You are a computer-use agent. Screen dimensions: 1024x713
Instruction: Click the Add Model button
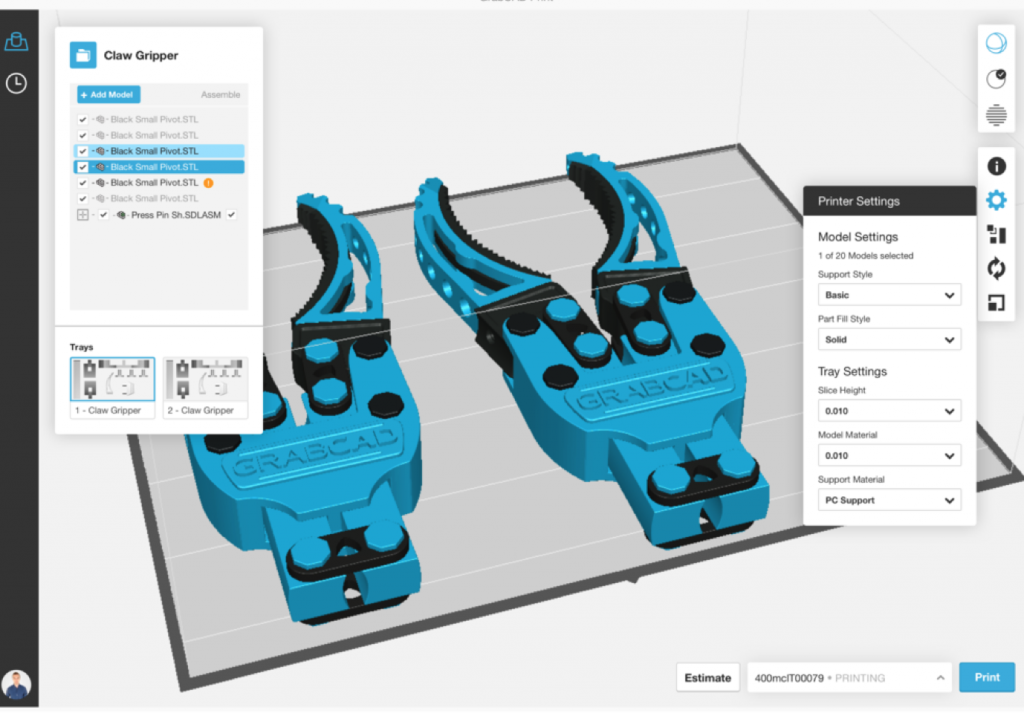coord(107,94)
